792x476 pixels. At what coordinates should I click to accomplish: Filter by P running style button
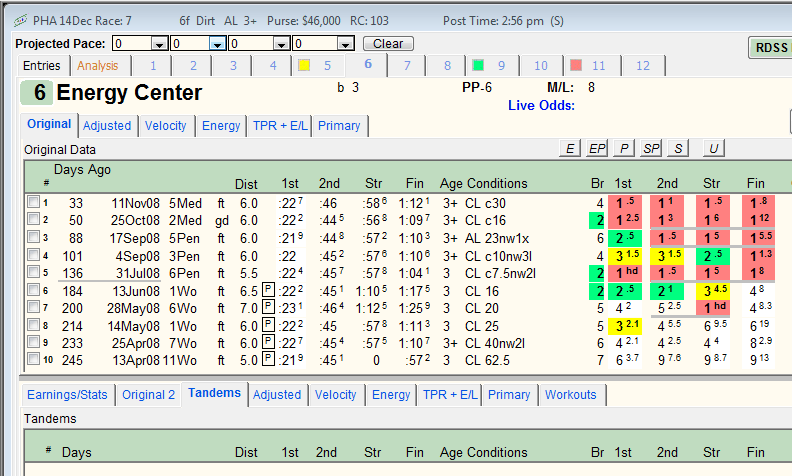[x=624, y=149]
